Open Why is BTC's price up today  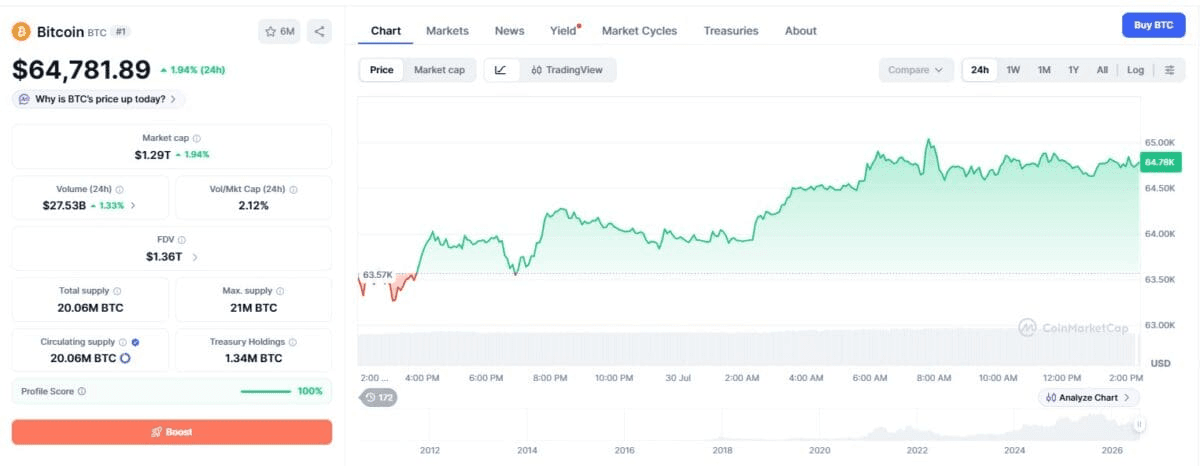click(99, 99)
